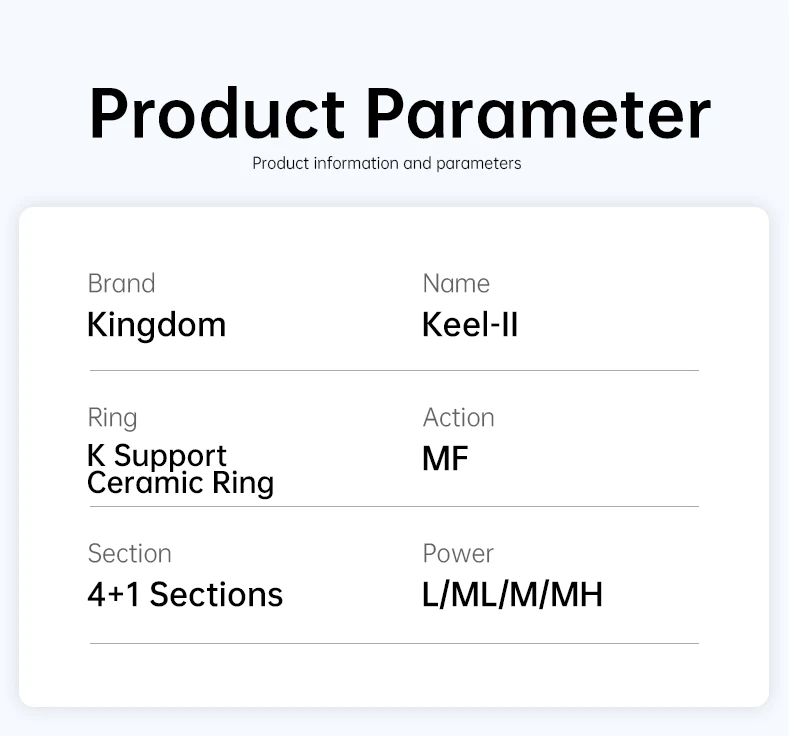Click the 'Power' field label
The height and width of the screenshot is (736, 790).
pyautogui.click(x=458, y=554)
